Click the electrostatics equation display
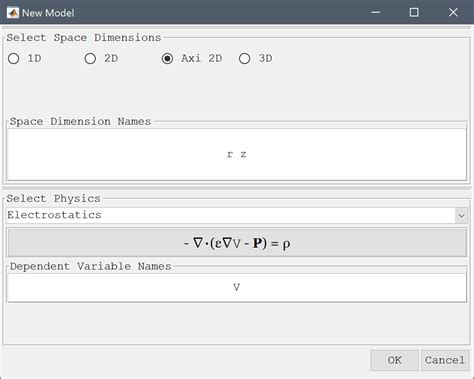Viewport: 474px width, 379px height. pos(237,243)
